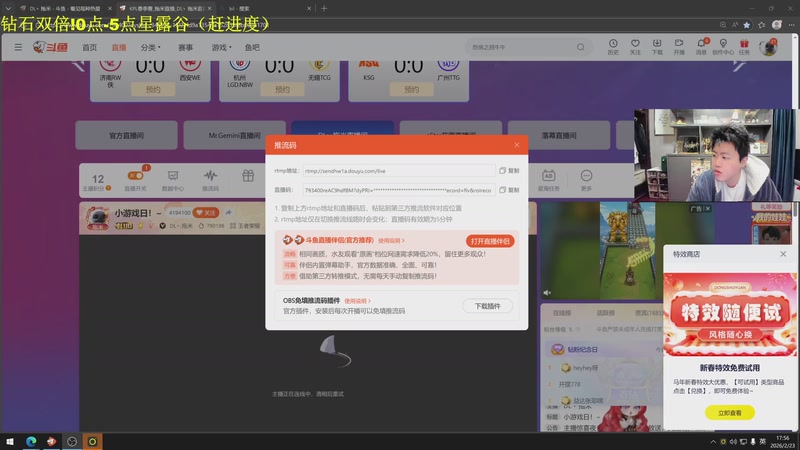Open the 关注 heart icon in header

(635, 46)
